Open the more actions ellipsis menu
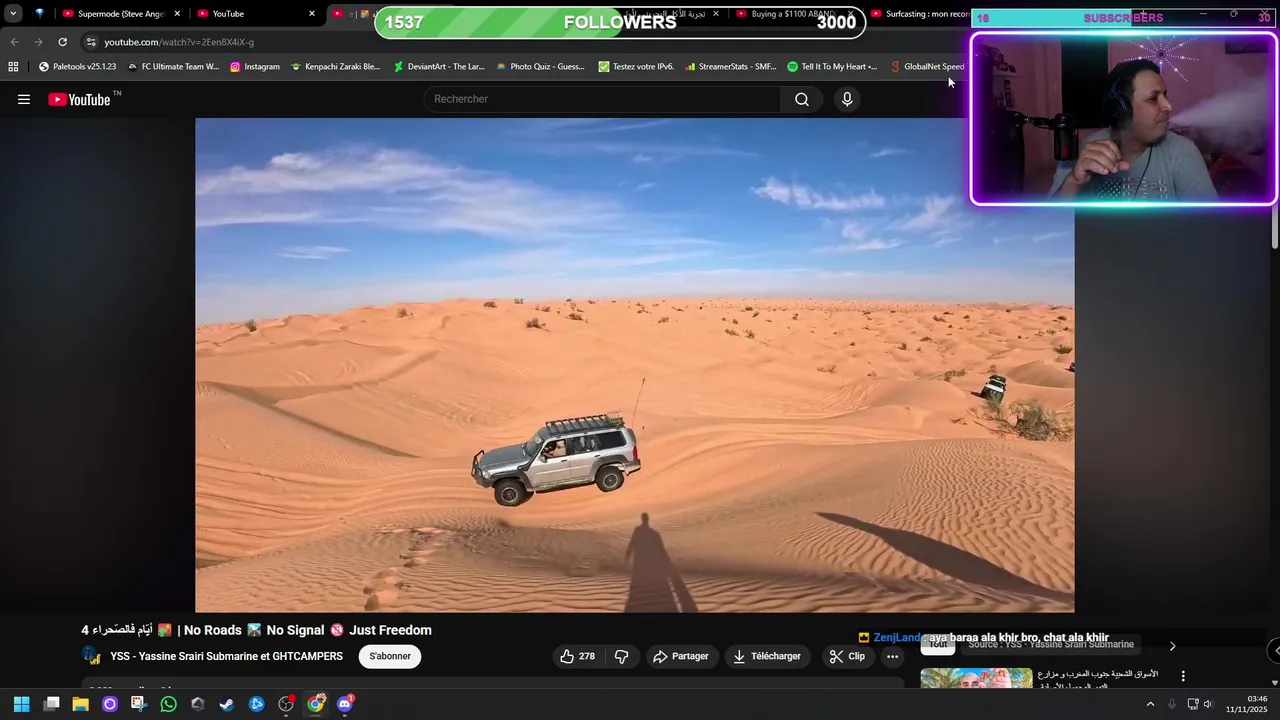The height and width of the screenshot is (720, 1280). click(x=892, y=656)
